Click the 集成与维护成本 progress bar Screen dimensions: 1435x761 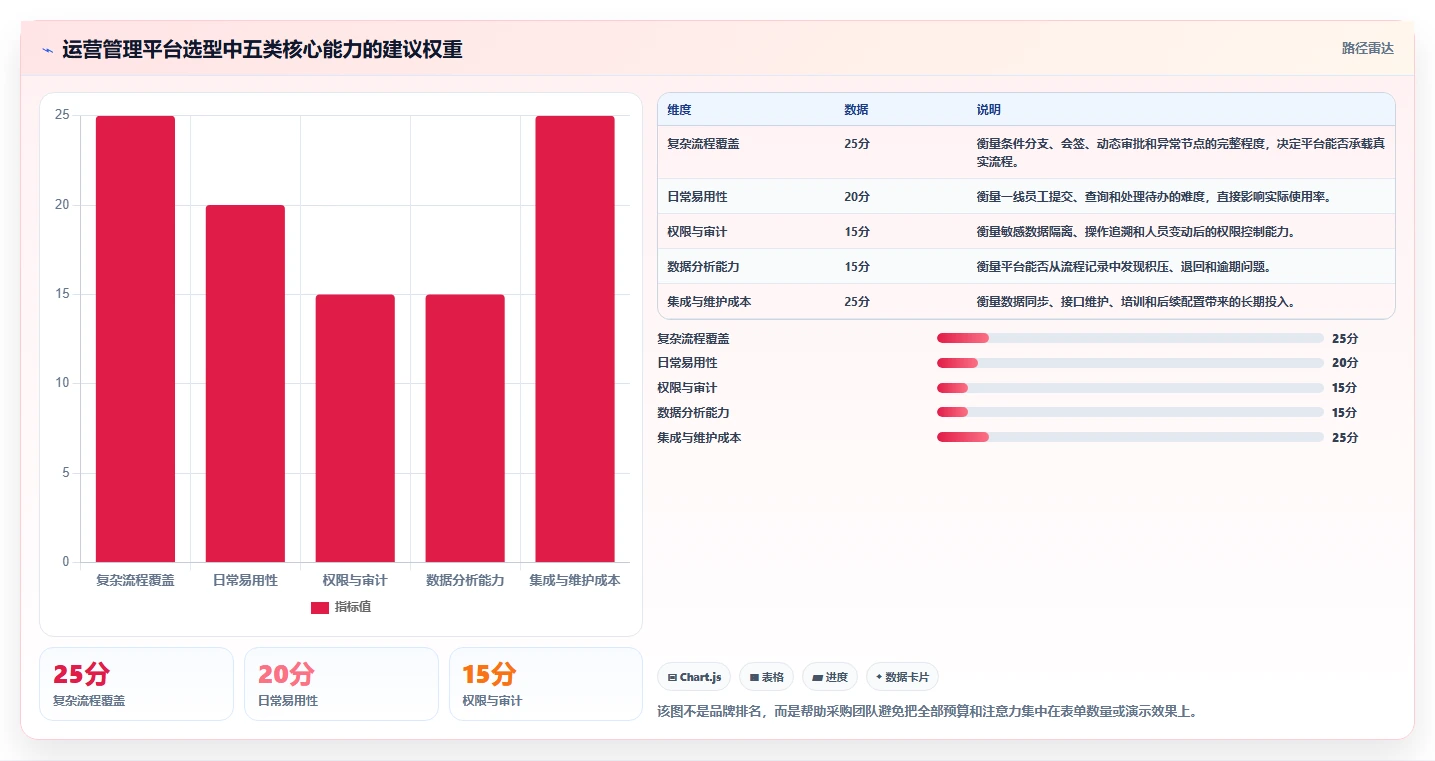(1130, 437)
